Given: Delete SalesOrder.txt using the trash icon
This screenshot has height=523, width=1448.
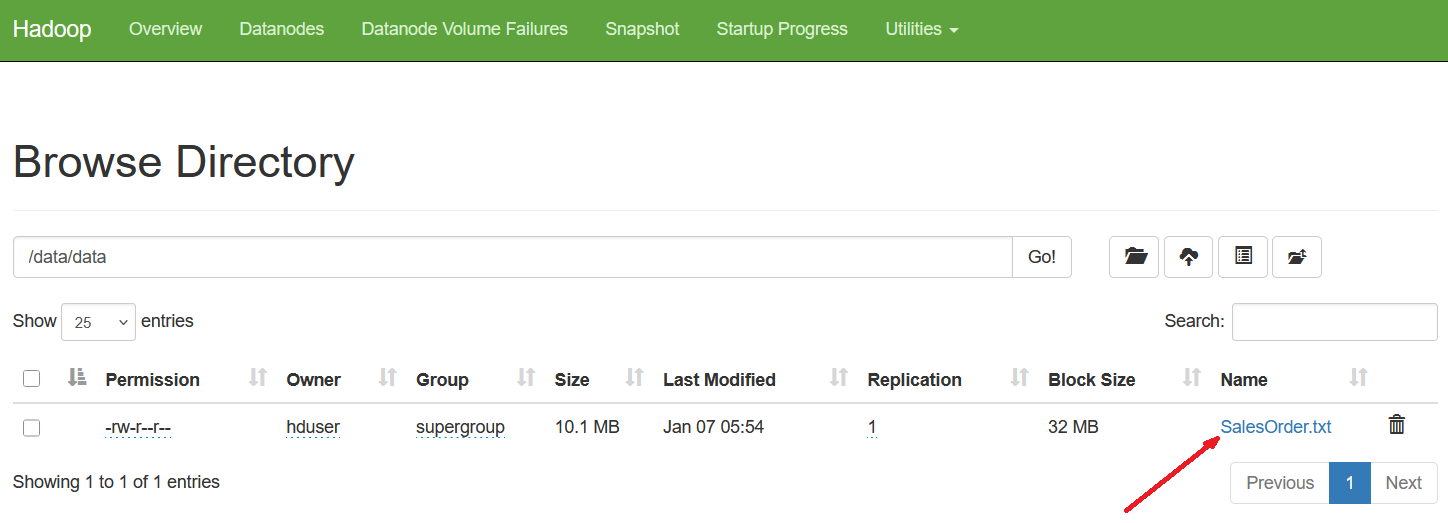Looking at the screenshot, I should tap(1397, 425).
